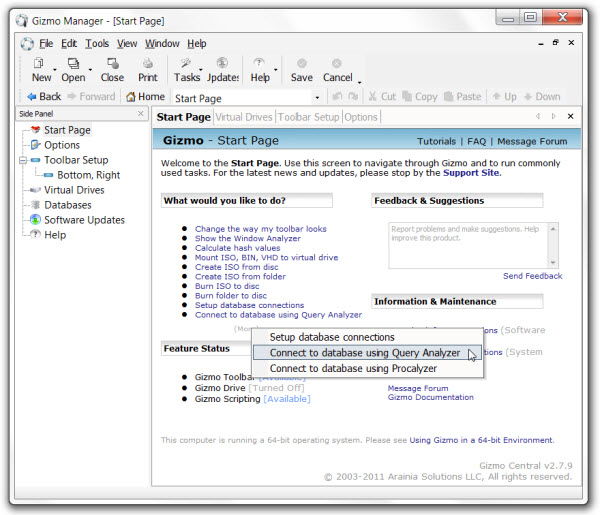
Task: Open the Tutorials link
Action: click(436, 142)
